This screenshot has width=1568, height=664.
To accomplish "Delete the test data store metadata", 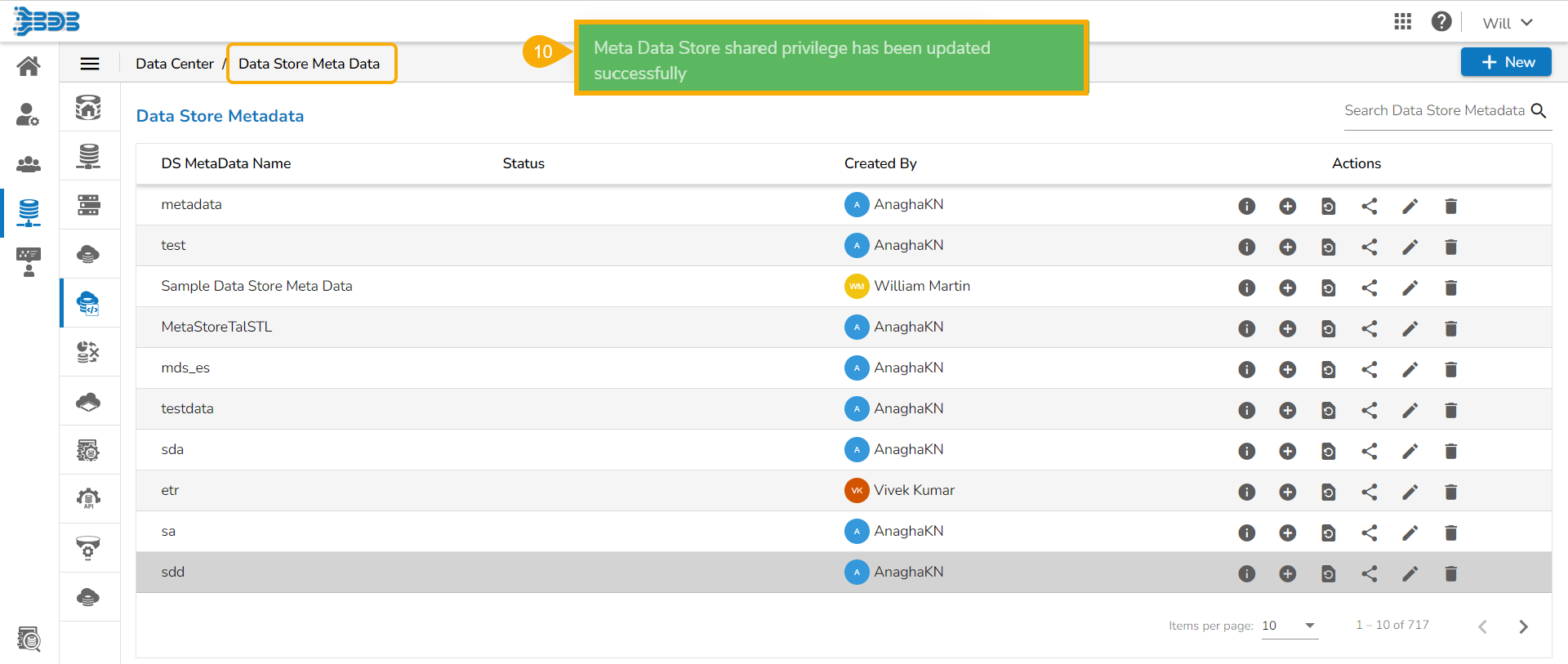I will [x=1450, y=247].
